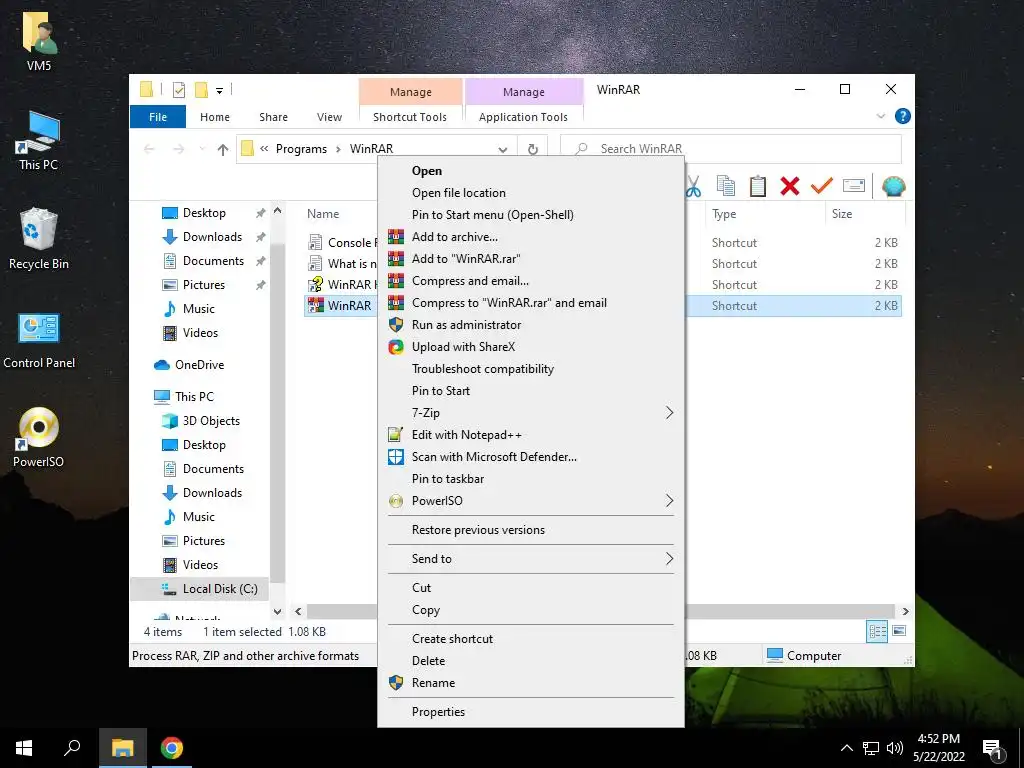Expand the Send to submenu

(x=669, y=559)
